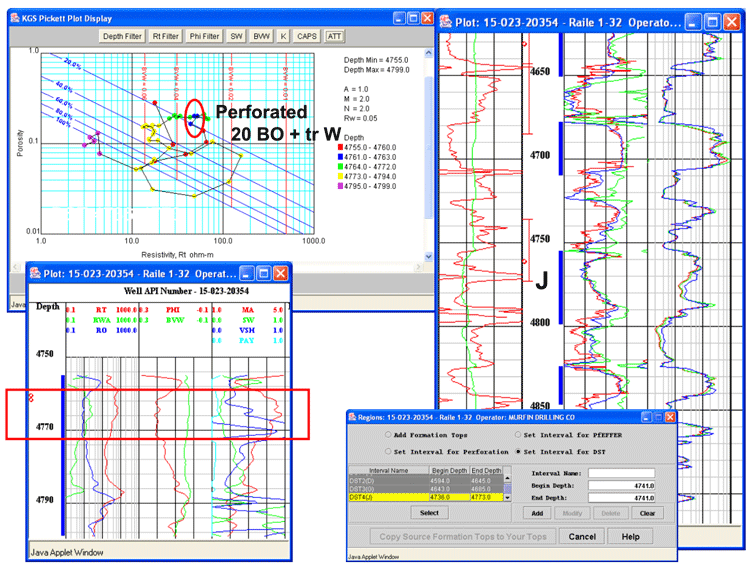750x567 pixels.
Task: Click the small Raile 1-32 plot window icon
Action: [35, 273]
